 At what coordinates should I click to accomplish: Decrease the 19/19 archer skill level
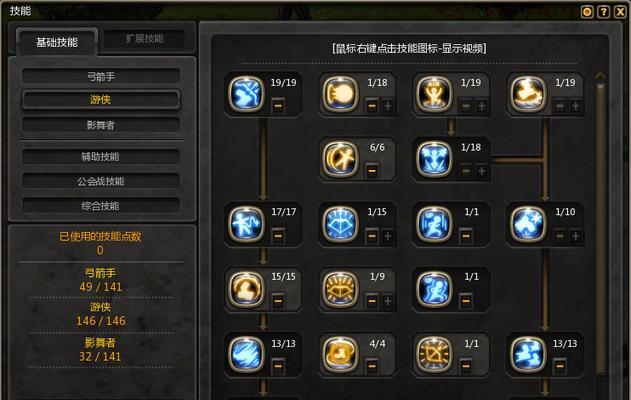point(278,106)
